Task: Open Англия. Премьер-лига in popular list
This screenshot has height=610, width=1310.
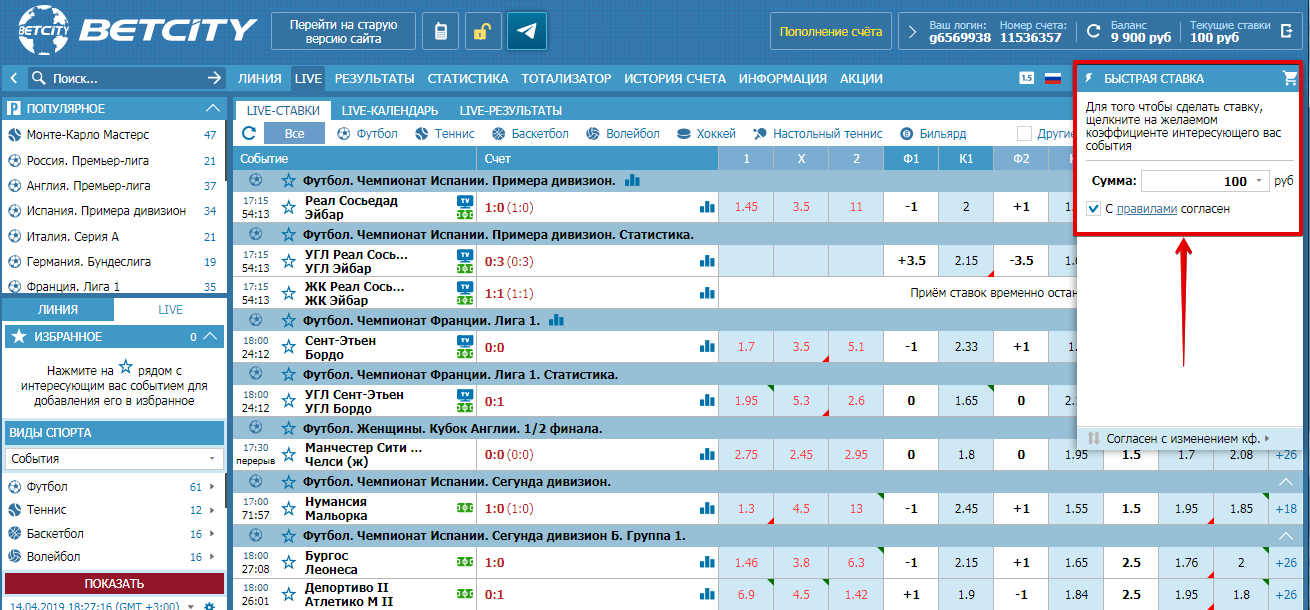Action: (x=89, y=185)
